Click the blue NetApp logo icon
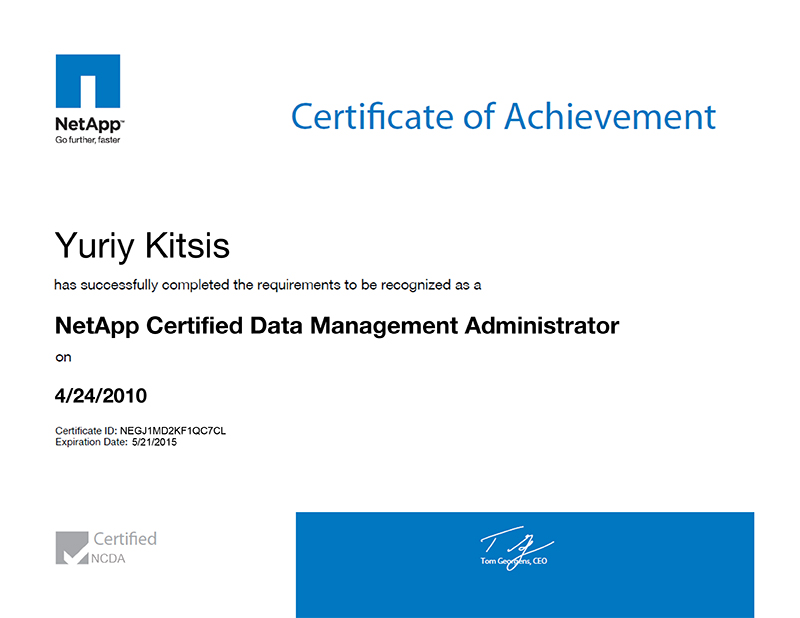This screenshot has width=800, height=618. 88,81
